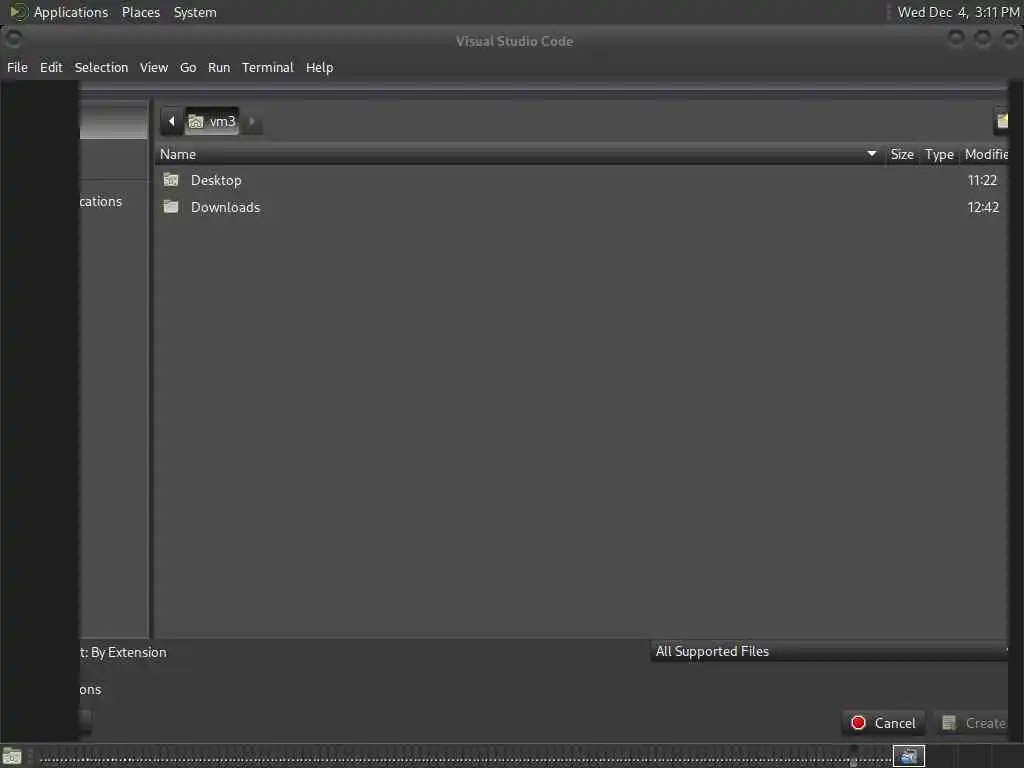Screen dimensions: 1024x768
Task: Click the Create button
Action: 973,723
